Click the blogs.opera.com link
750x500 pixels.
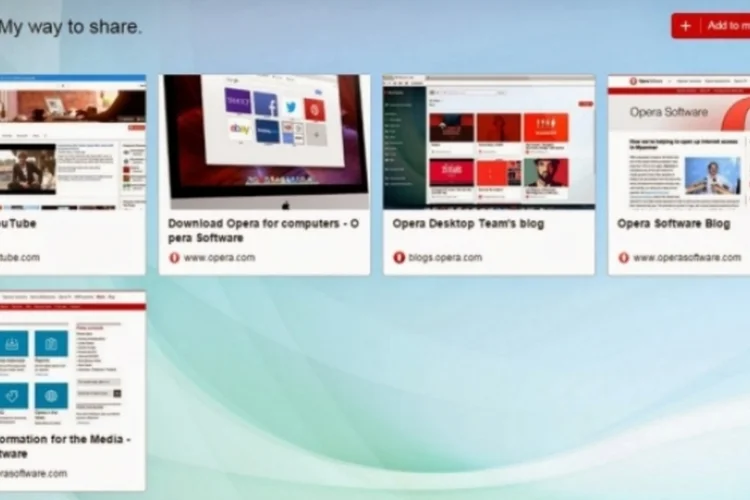point(445,257)
